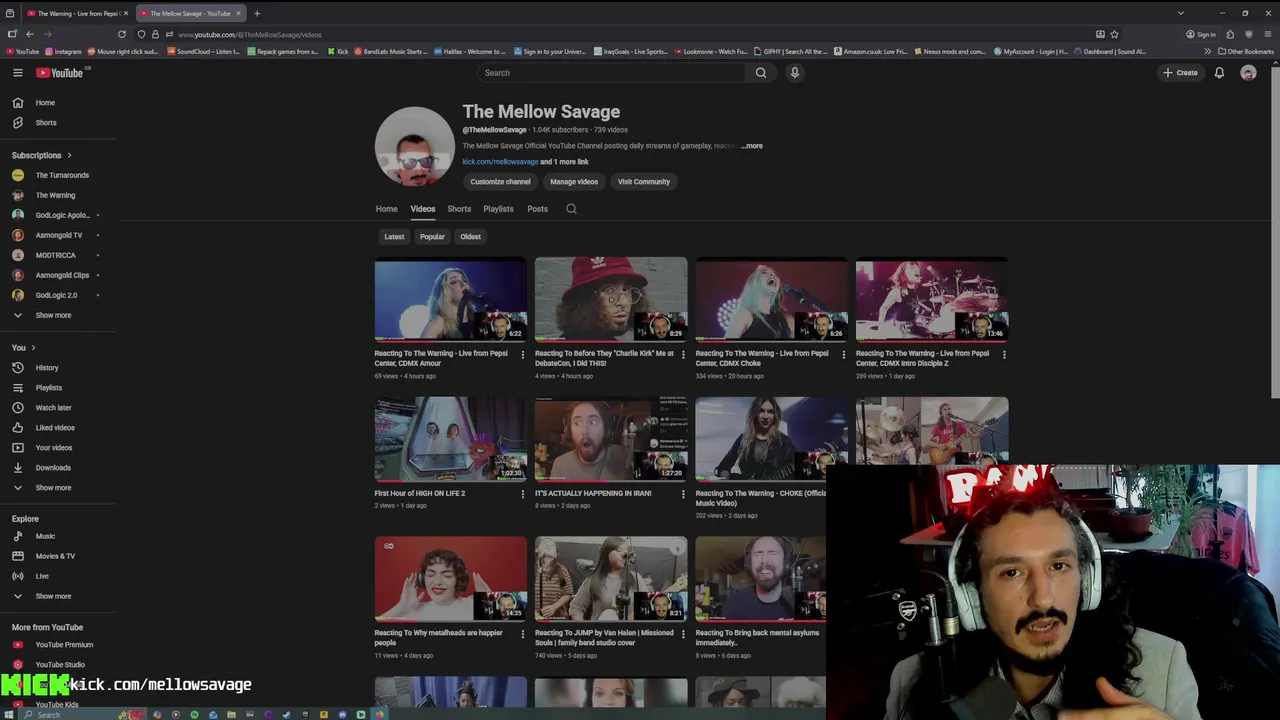The width and height of the screenshot is (1280, 720).
Task: Show more subscriptions
Action: click(x=53, y=315)
